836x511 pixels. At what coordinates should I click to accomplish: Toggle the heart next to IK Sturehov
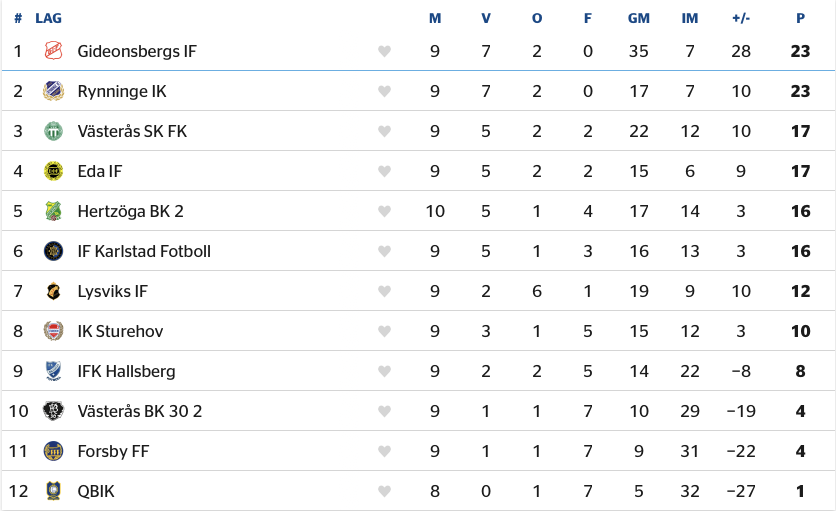point(384,331)
